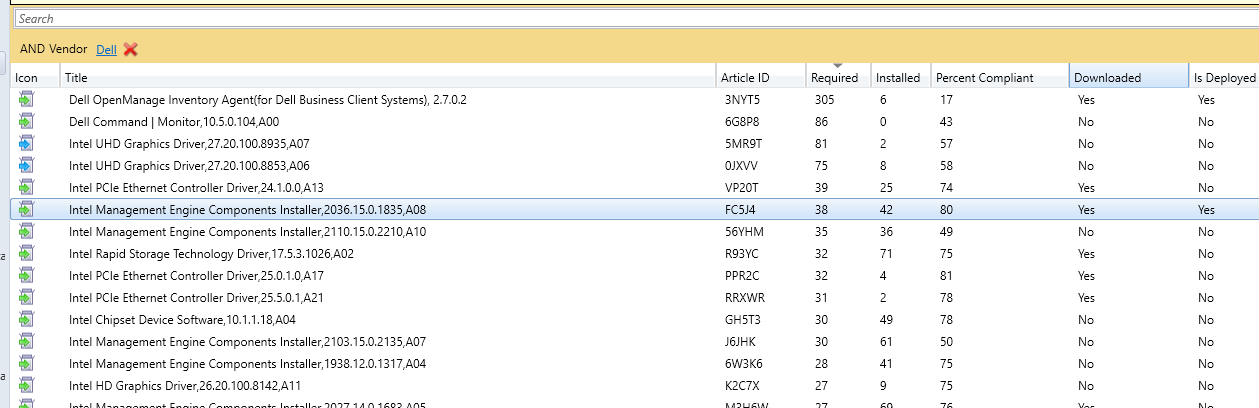Click icon for Intel Rapid Storage Technology Driver
The image size is (1259, 408).
tap(26, 254)
